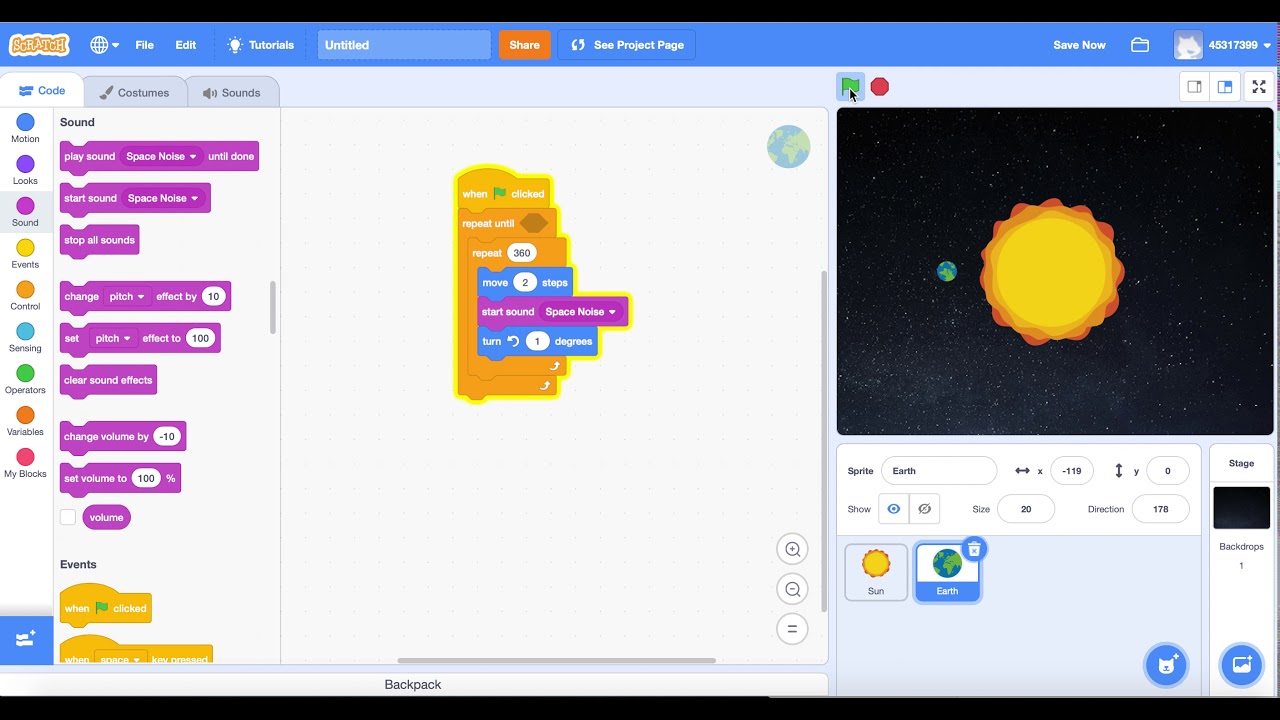Click the 10 value in change pitch block
Viewport: 1280px width, 720px height.
click(x=213, y=296)
